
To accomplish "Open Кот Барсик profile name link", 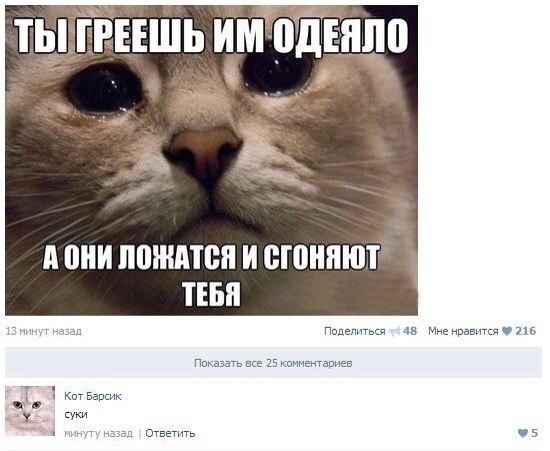I will coord(93,396).
